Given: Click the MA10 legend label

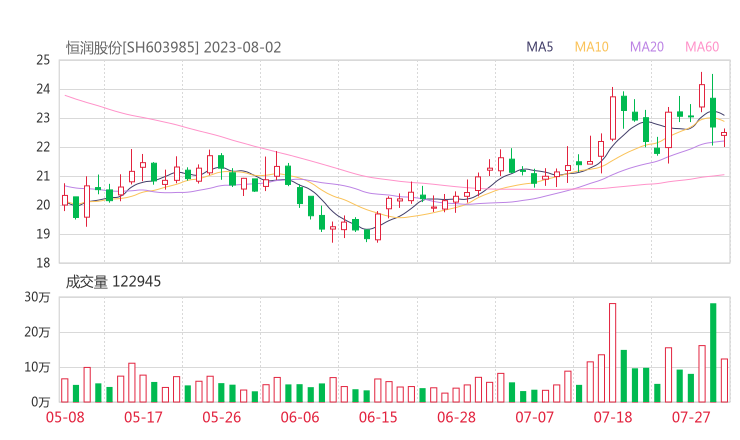Looking at the screenshot, I should click(591, 47).
